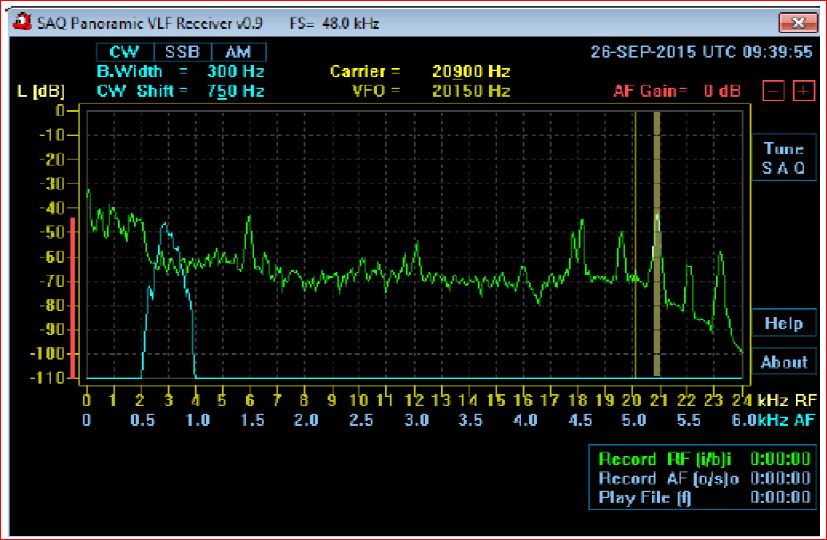The height and width of the screenshot is (540, 827).
Task: Click the B.Width 300 Hz value
Action: click(235, 71)
